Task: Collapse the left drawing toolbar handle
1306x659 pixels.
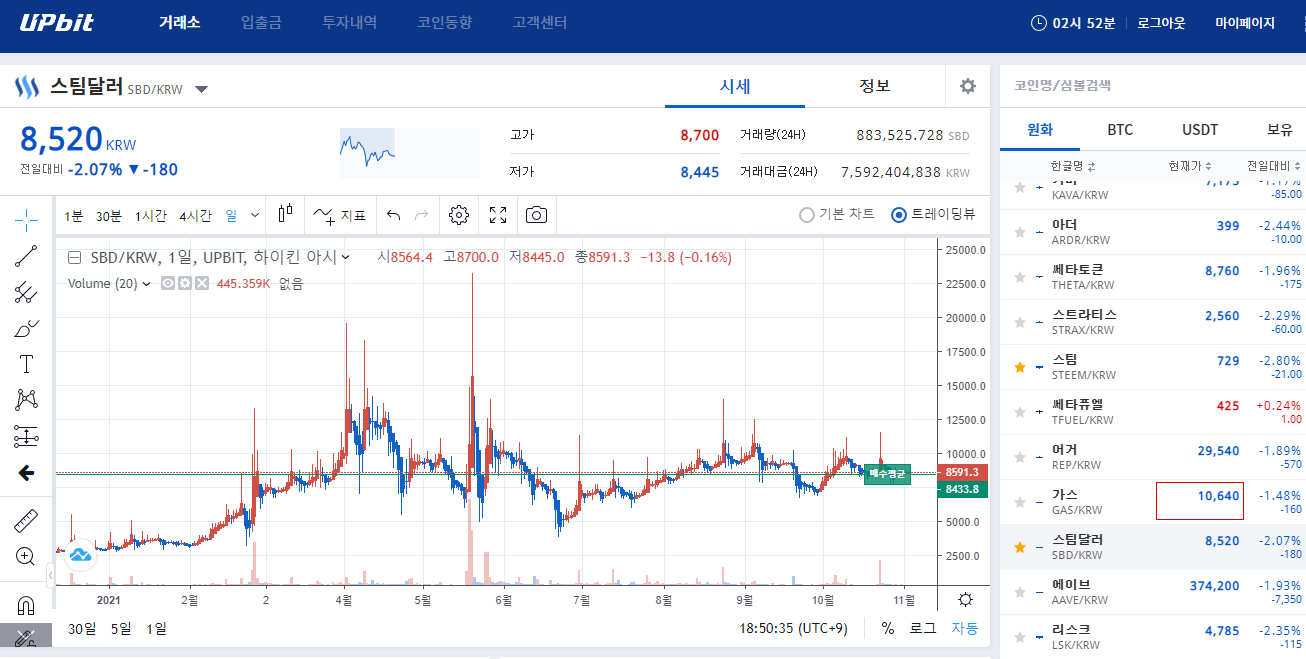Action: [x=51, y=575]
